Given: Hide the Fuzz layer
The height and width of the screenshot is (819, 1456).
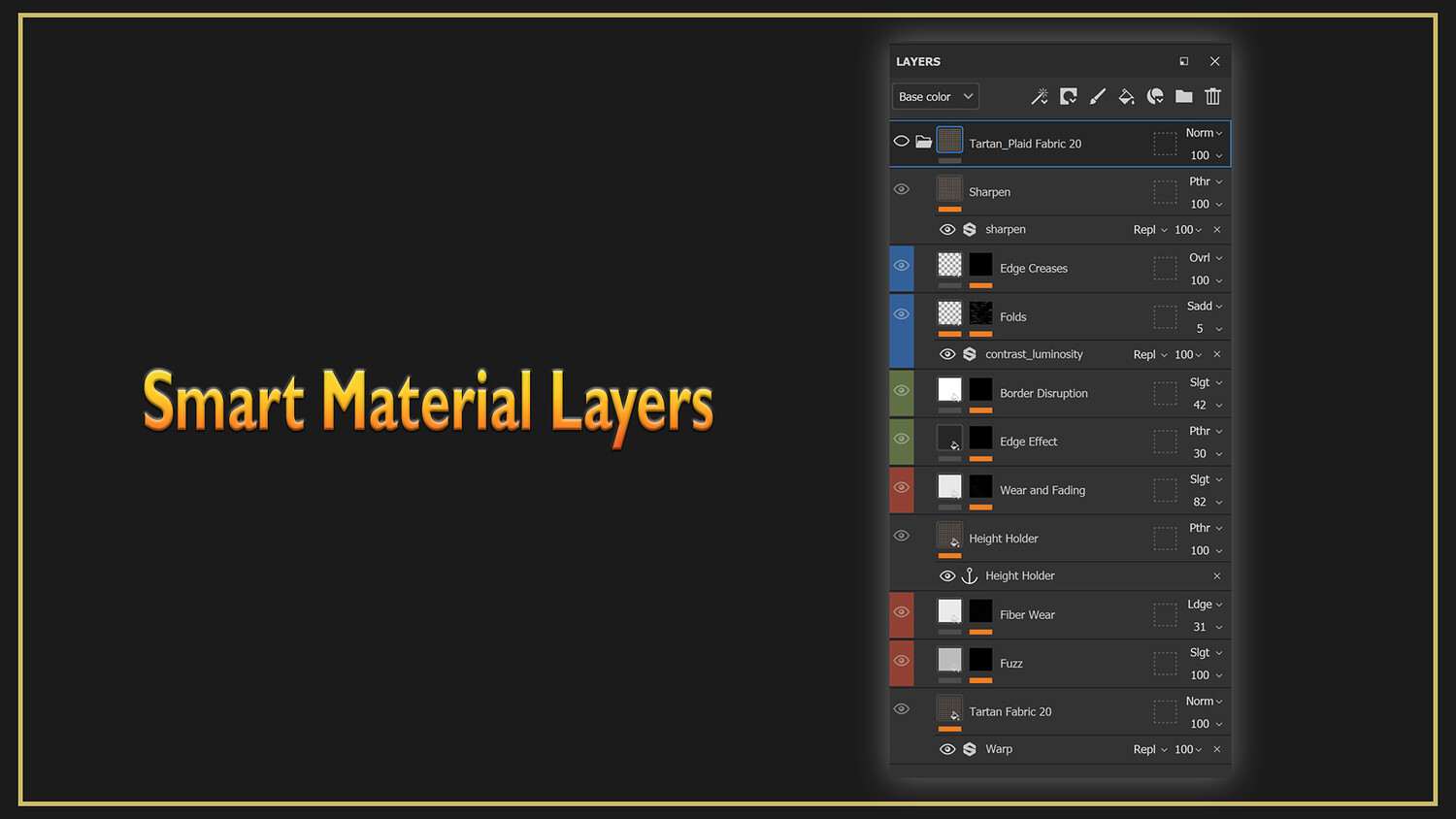Looking at the screenshot, I should [902, 661].
